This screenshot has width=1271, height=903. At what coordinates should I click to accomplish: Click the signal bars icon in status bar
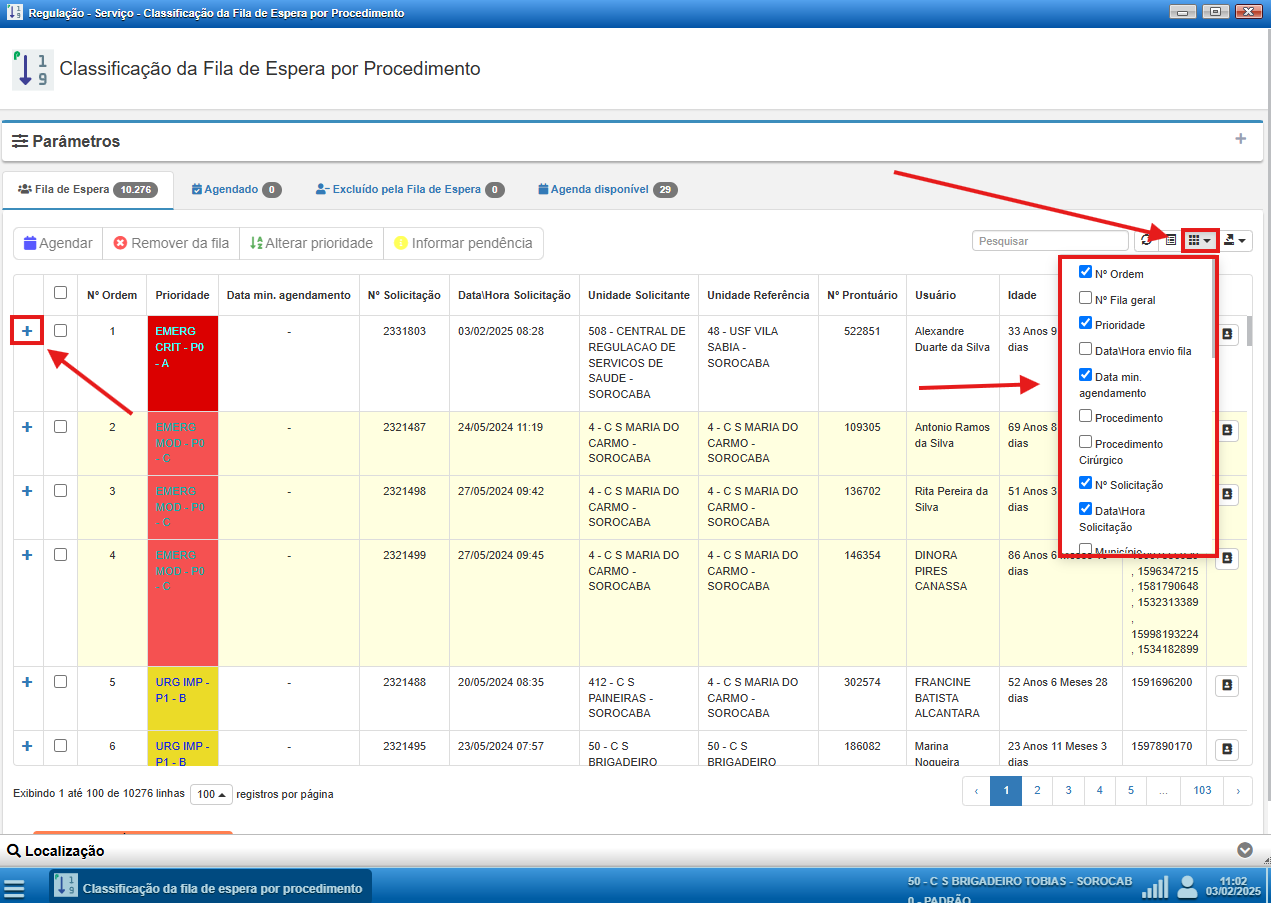(x=1155, y=887)
